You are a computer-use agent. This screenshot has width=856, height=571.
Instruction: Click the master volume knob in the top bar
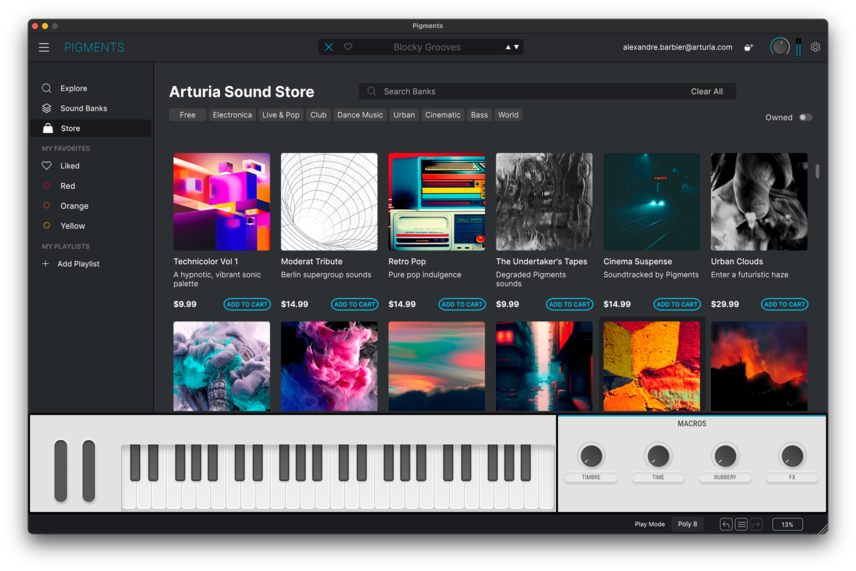779,47
